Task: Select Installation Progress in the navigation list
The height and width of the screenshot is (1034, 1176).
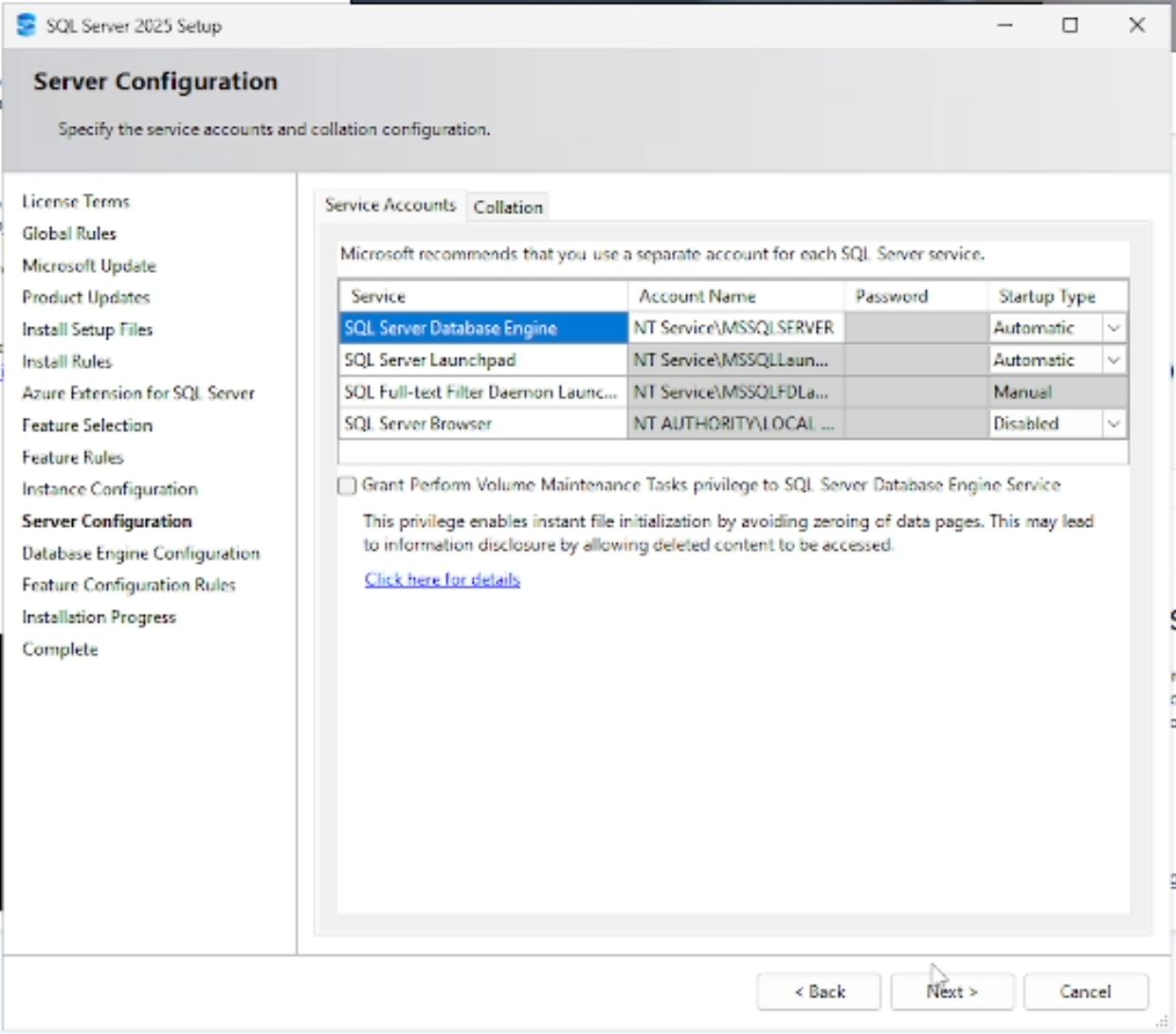Action: [99, 617]
